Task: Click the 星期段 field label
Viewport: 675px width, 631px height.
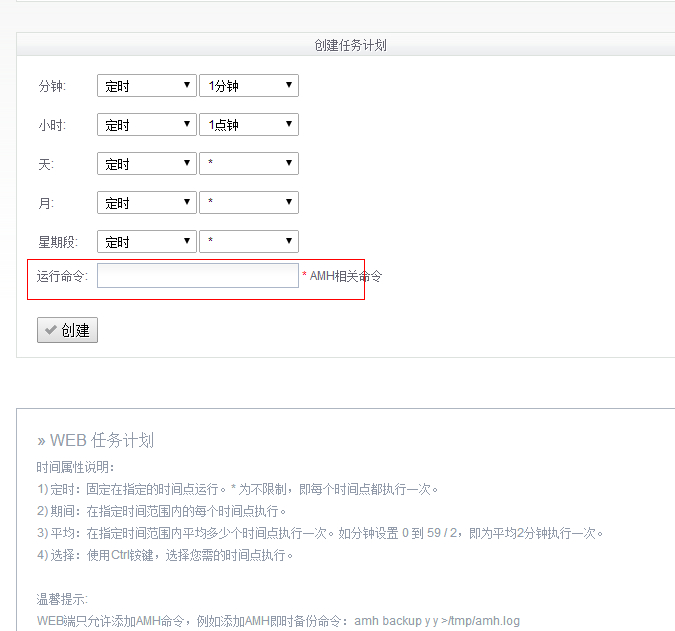Action: point(58,242)
